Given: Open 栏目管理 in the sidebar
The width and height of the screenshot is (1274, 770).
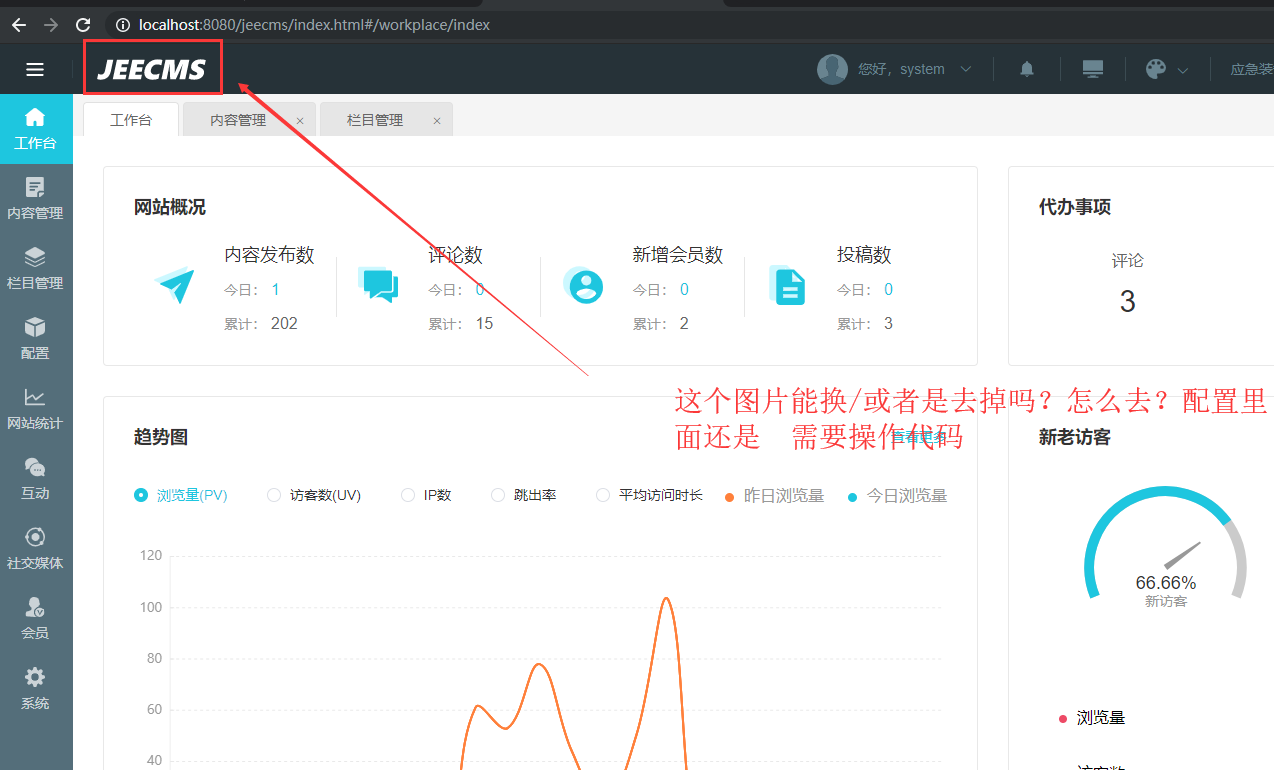Looking at the screenshot, I should [36, 269].
